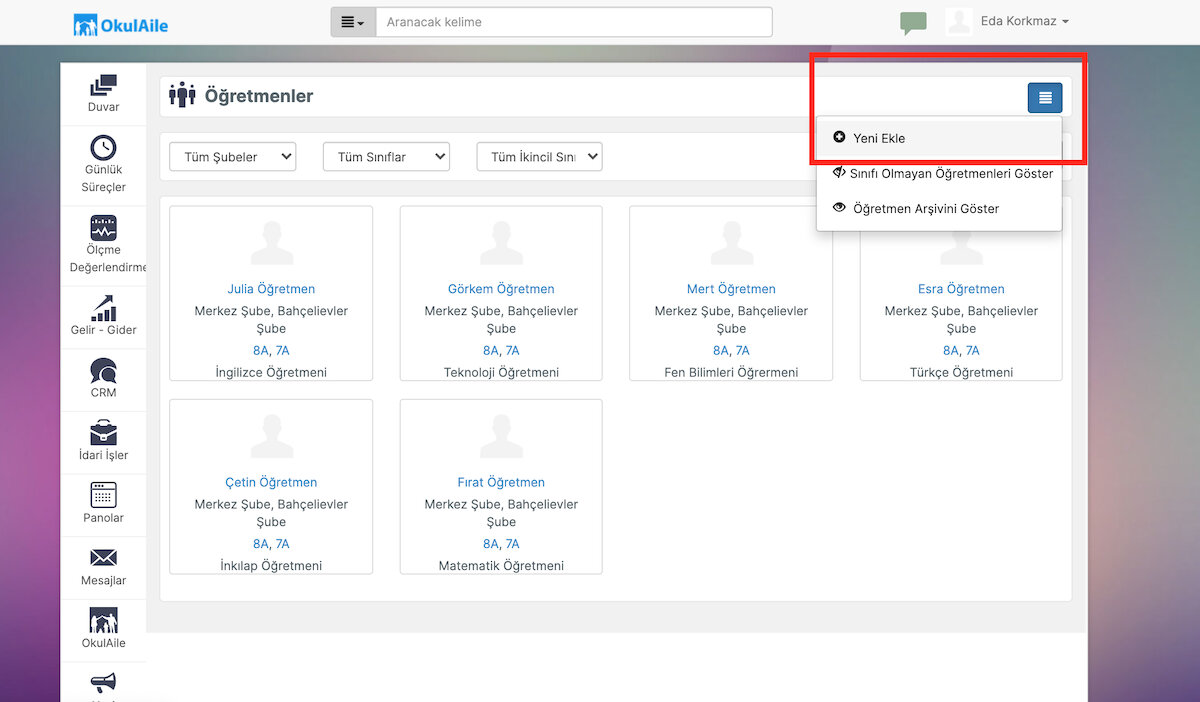Open the Panolar sidebar icon
Viewport: 1200px width, 702px height.
(103, 494)
